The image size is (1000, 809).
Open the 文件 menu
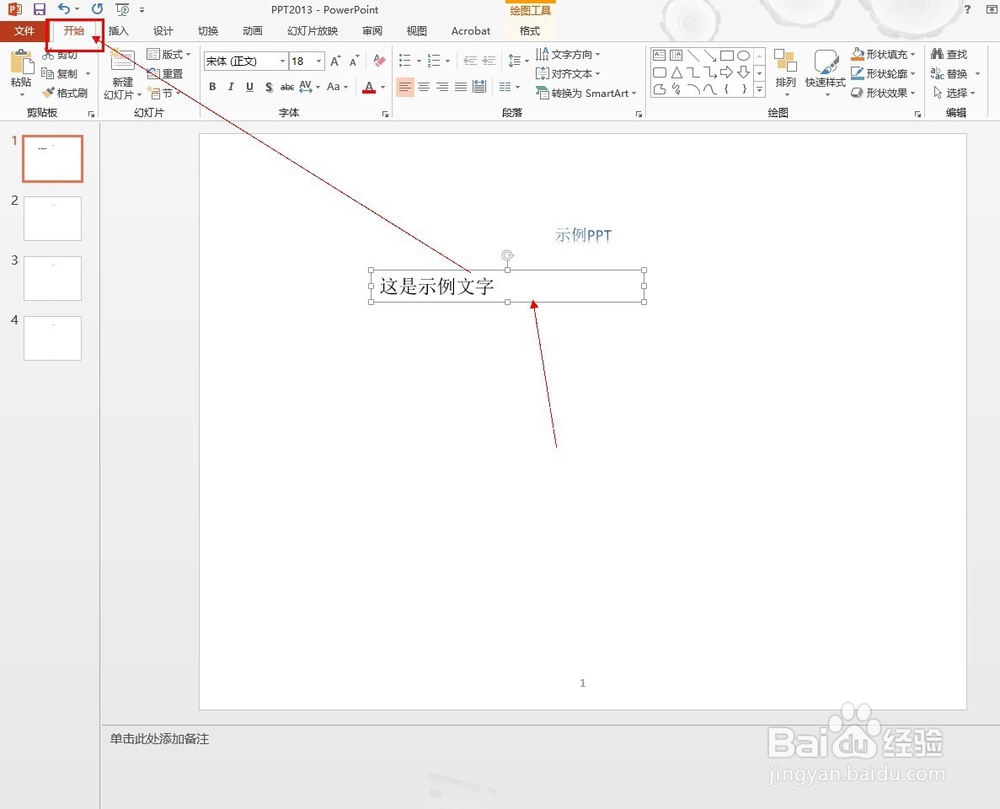point(23,30)
